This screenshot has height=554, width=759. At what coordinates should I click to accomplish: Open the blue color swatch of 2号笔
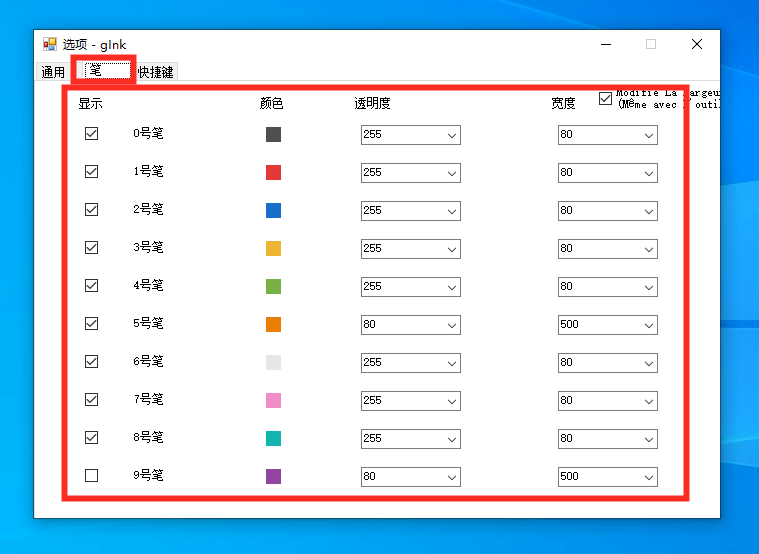(x=273, y=211)
